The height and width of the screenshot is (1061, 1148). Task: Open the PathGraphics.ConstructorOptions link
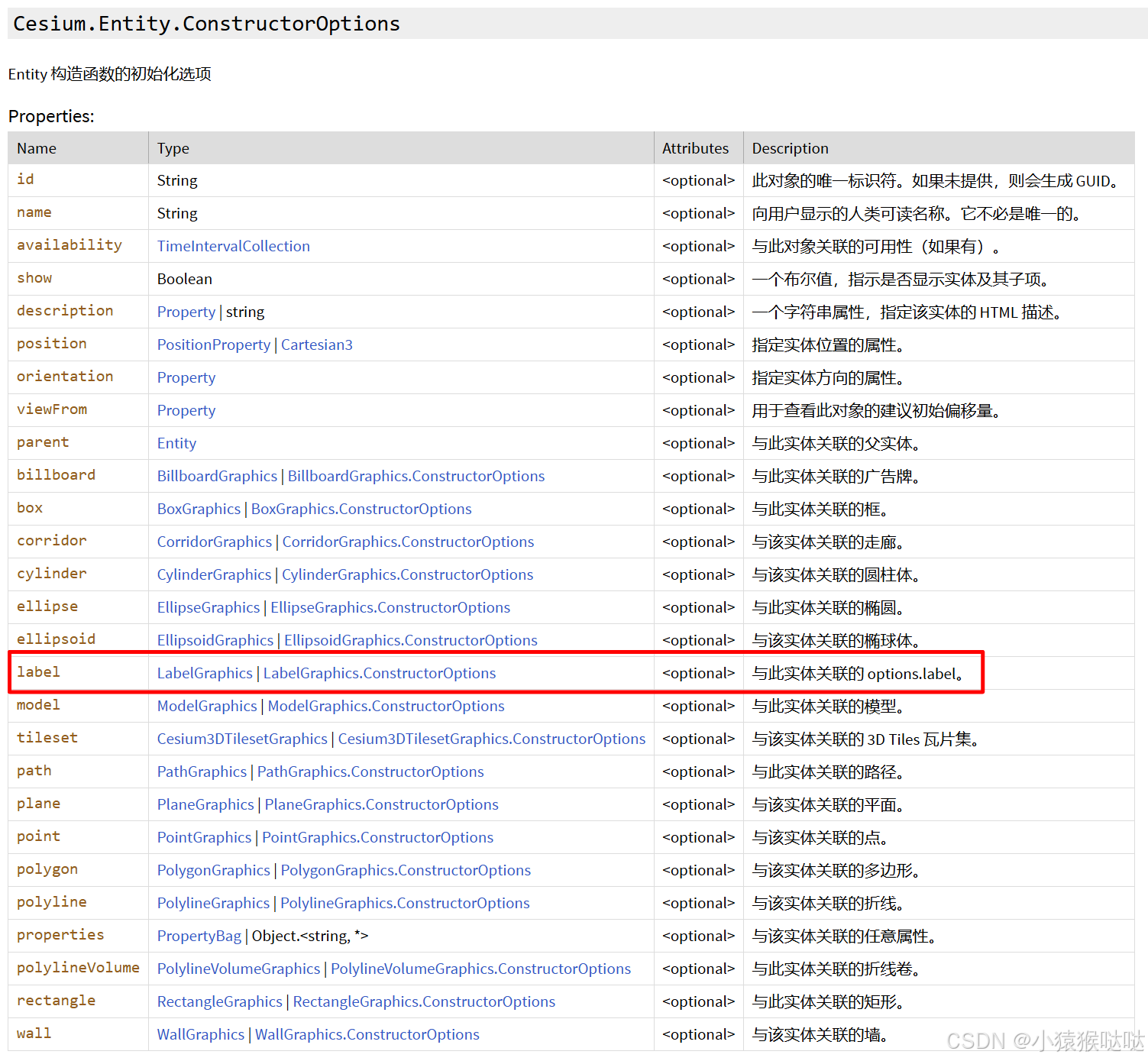point(370,771)
